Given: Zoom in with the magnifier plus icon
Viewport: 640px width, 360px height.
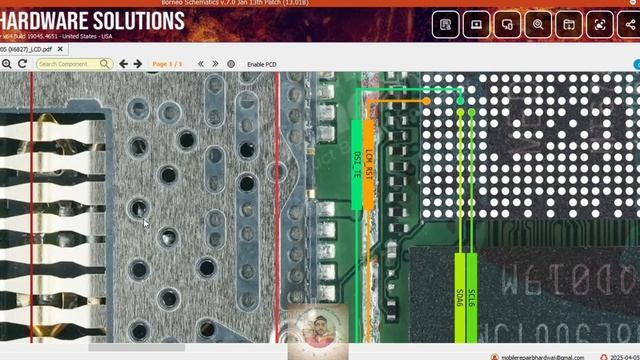Looking at the screenshot, I should (x=7, y=64).
